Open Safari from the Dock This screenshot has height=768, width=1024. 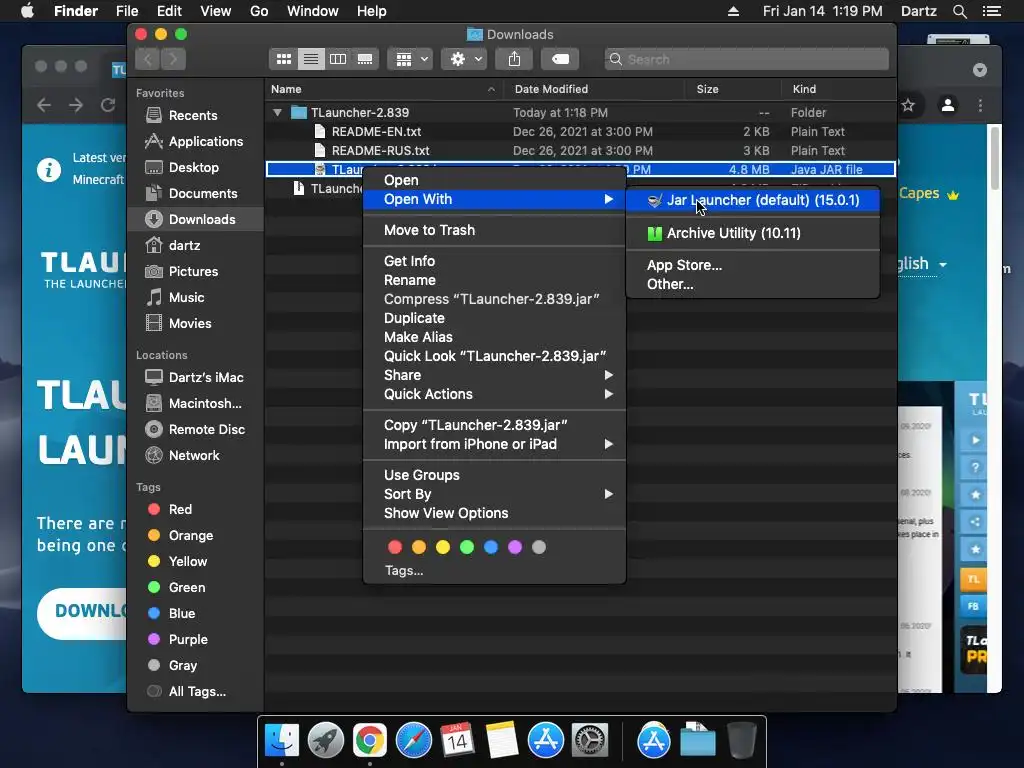pyautogui.click(x=413, y=741)
